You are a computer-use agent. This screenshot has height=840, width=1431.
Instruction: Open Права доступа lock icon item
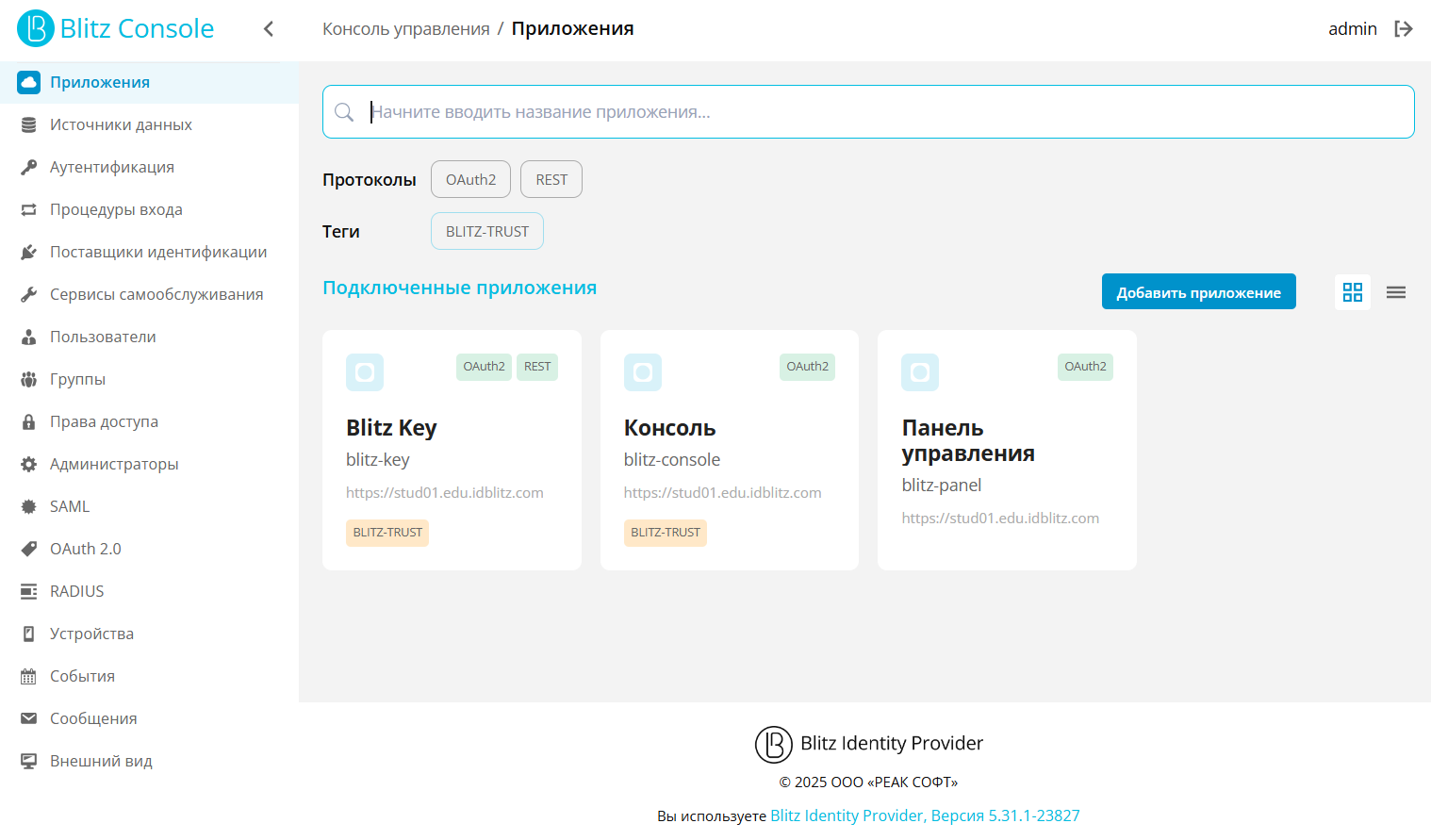point(29,421)
